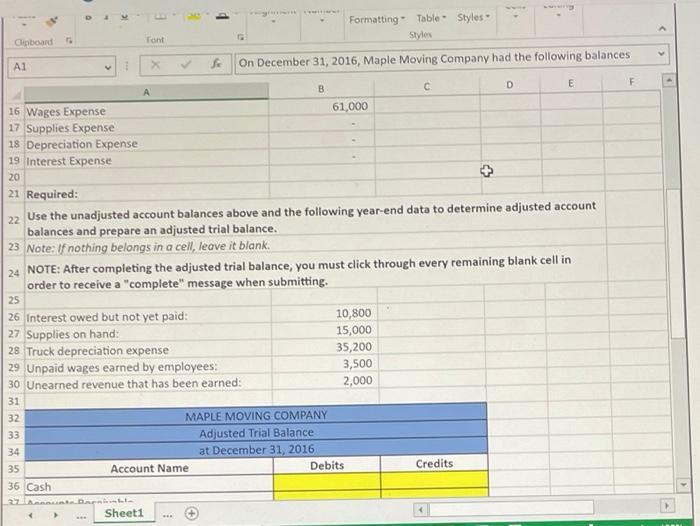Select the yellow Cash debit cell
This screenshot has height=526, width=700.
click(327, 482)
